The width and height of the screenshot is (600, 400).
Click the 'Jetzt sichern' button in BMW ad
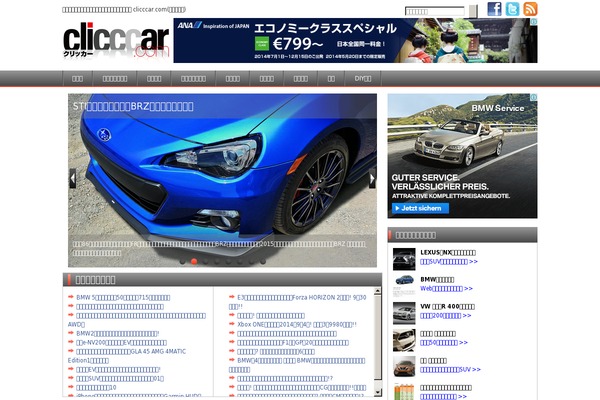click(420, 208)
